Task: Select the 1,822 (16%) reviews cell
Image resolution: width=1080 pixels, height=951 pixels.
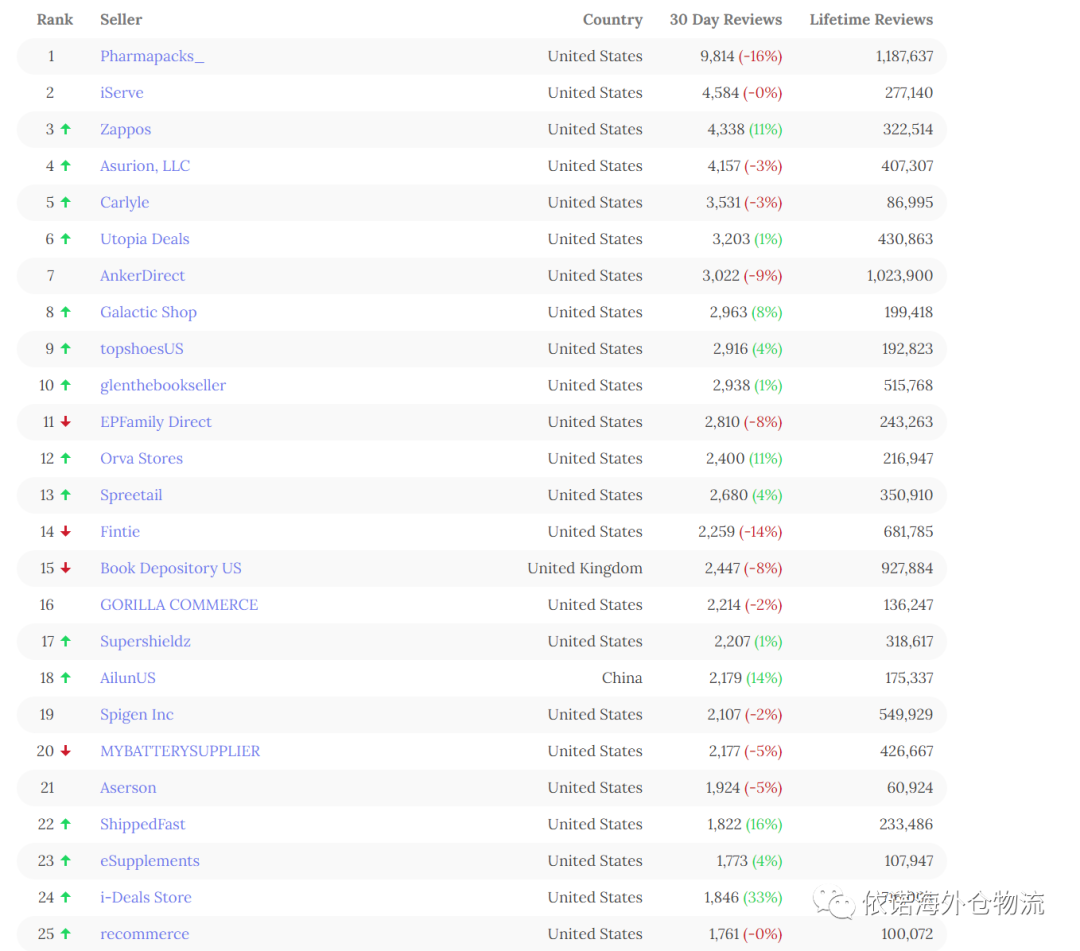Action: (x=745, y=824)
